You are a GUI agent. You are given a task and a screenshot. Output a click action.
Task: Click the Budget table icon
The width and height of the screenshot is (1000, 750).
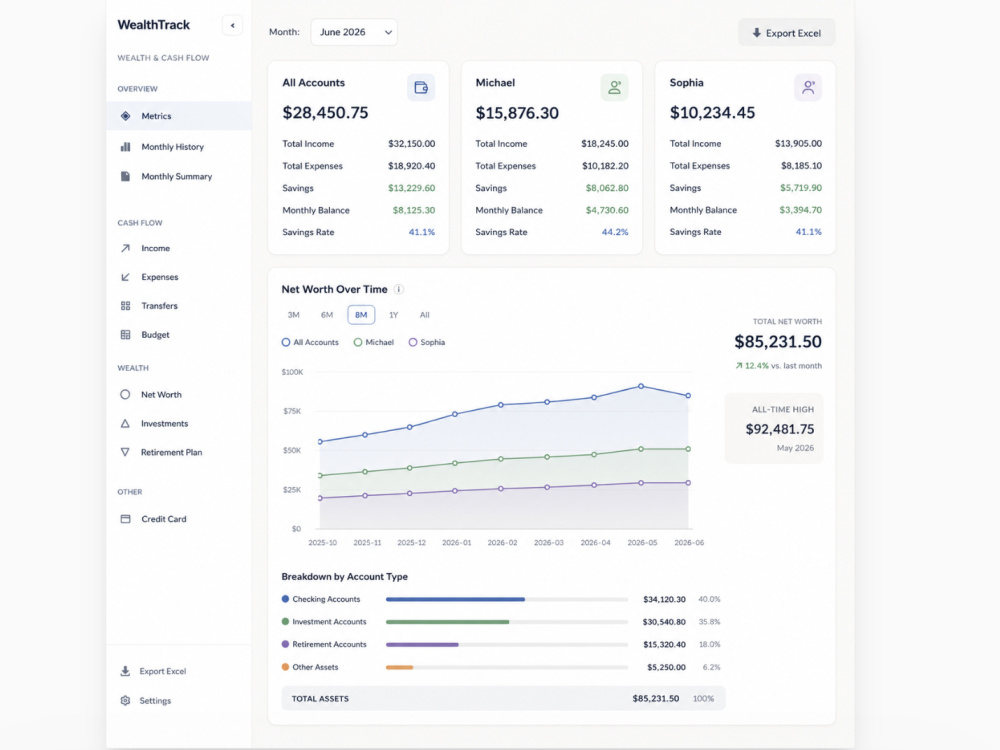[x=126, y=334]
